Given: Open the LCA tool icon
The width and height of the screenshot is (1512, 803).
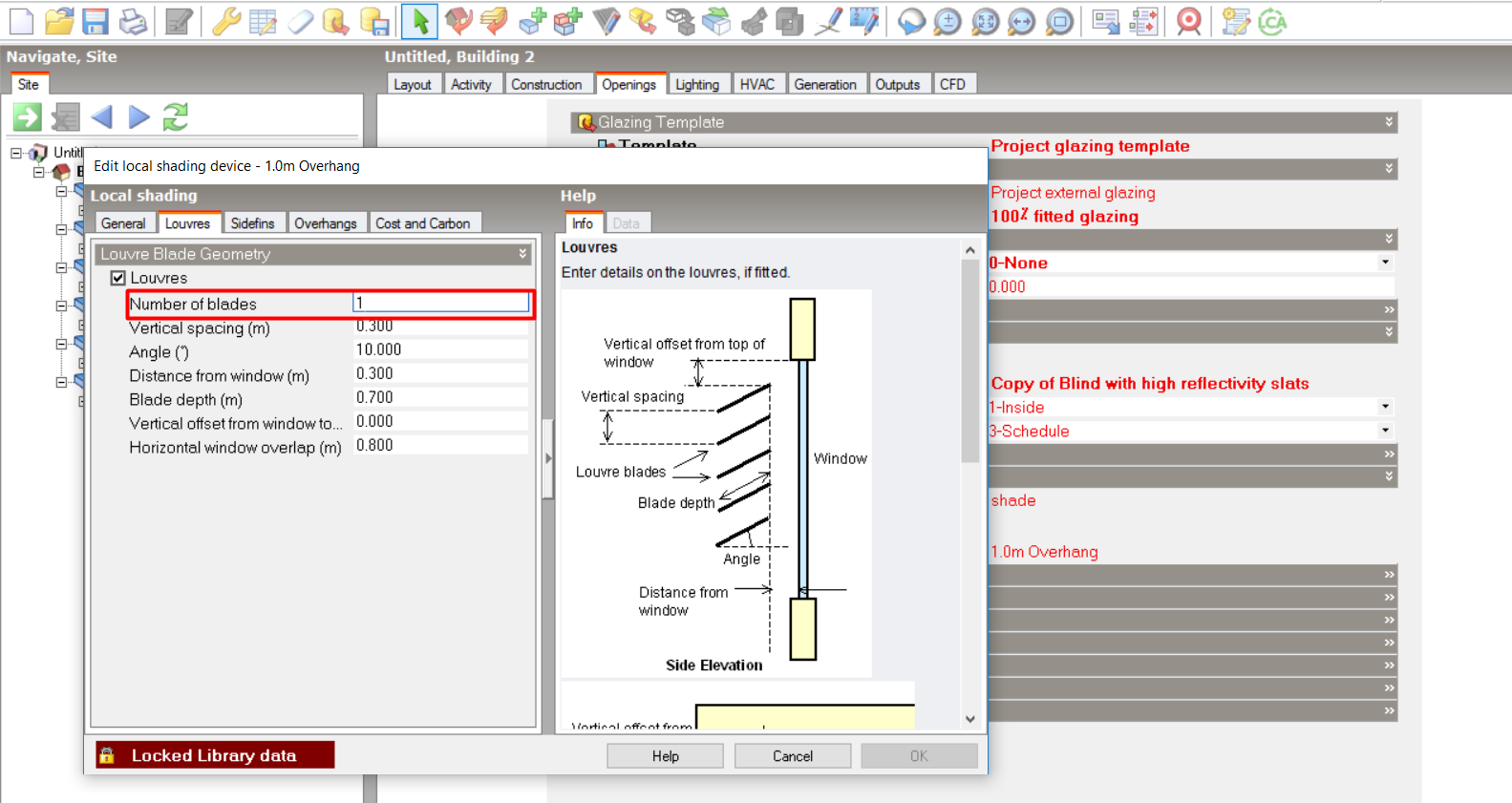Looking at the screenshot, I should (1272, 21).
